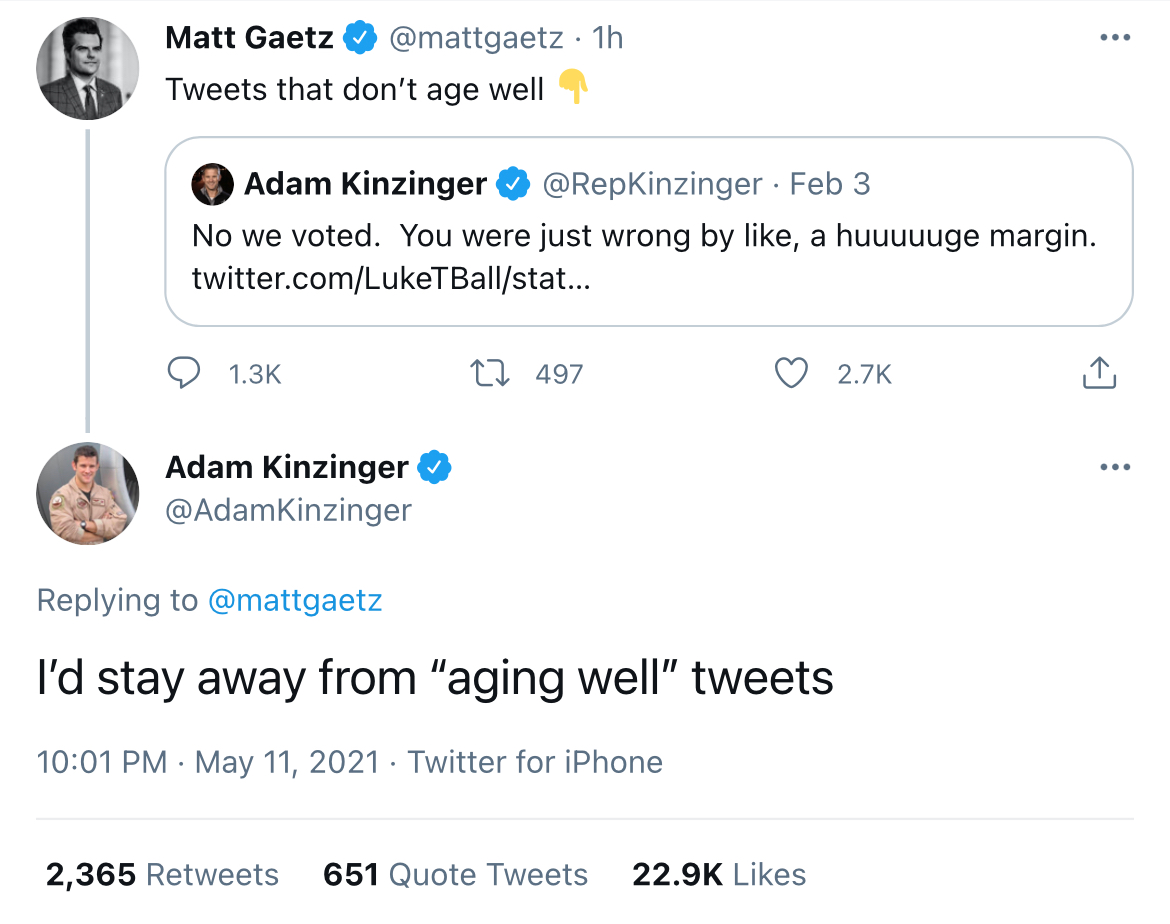The image size is (1170, 924).
Task: Click the share icon on the quoted tweet
Action: click(1099, 371)
